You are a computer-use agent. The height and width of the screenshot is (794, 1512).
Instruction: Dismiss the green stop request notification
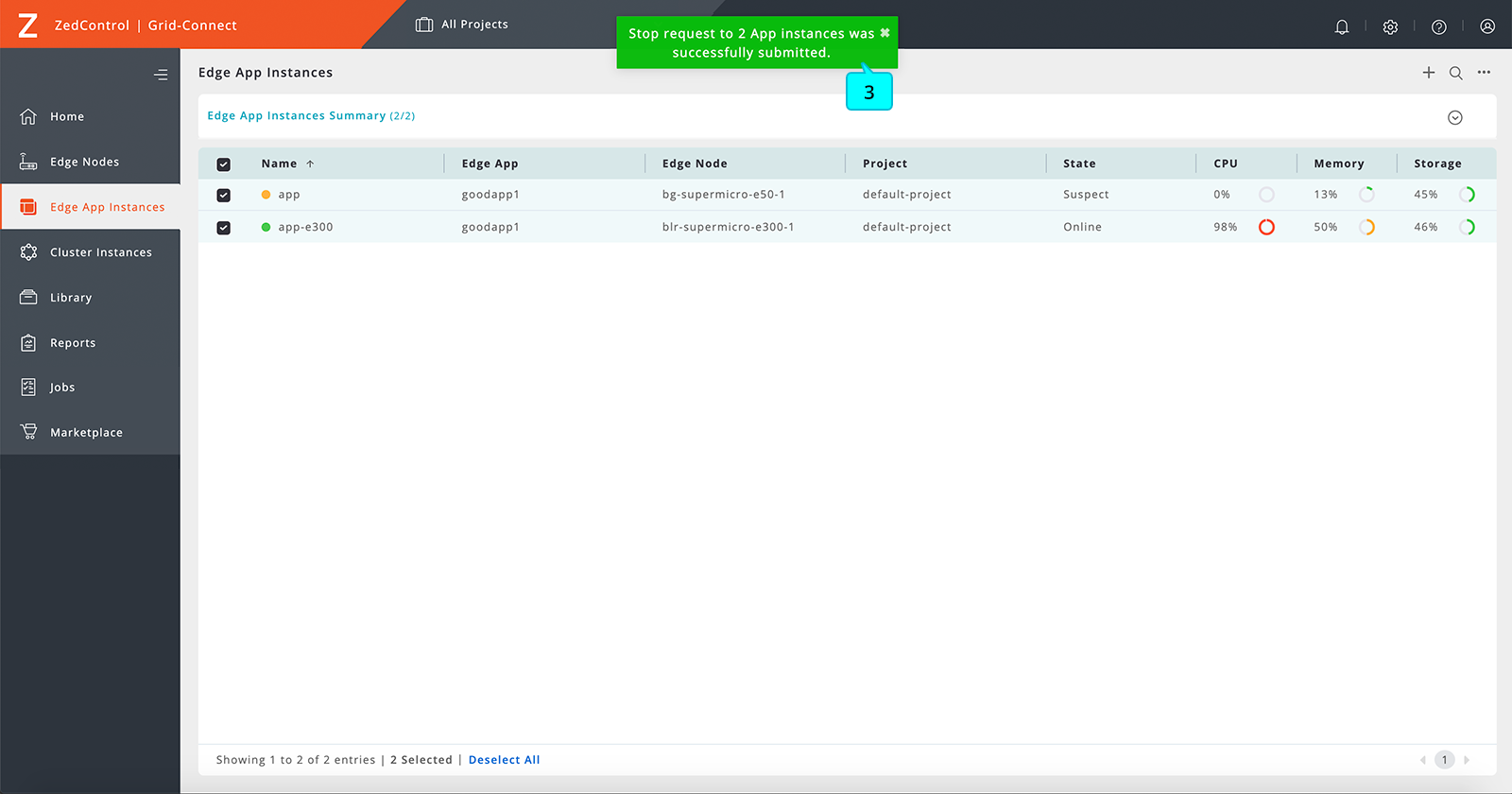(x=885, y=33)
